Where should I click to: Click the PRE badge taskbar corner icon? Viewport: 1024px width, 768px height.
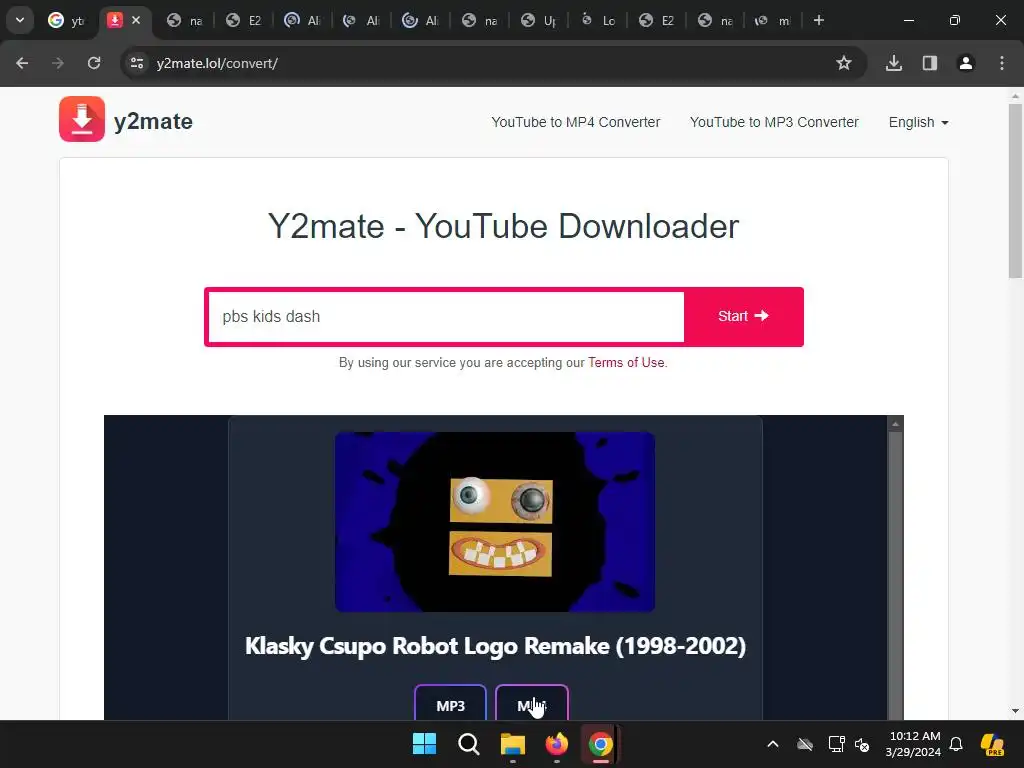tap(993, 744)
